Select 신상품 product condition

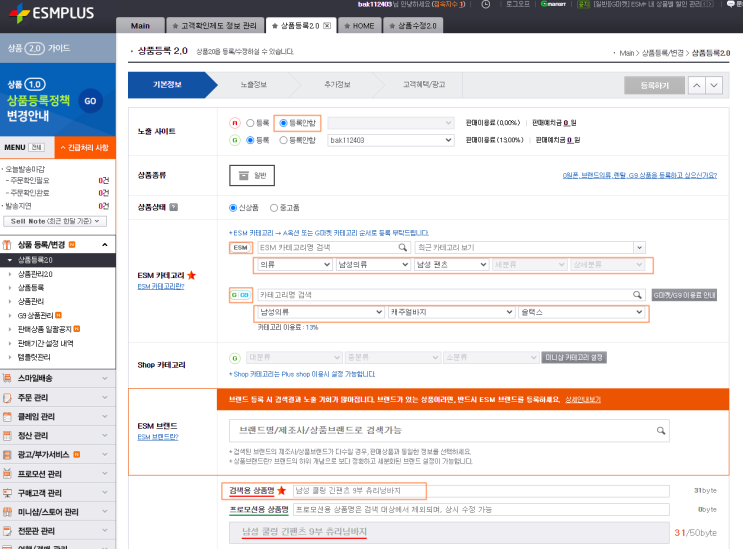pyautogui.click(x=233, y=207)
